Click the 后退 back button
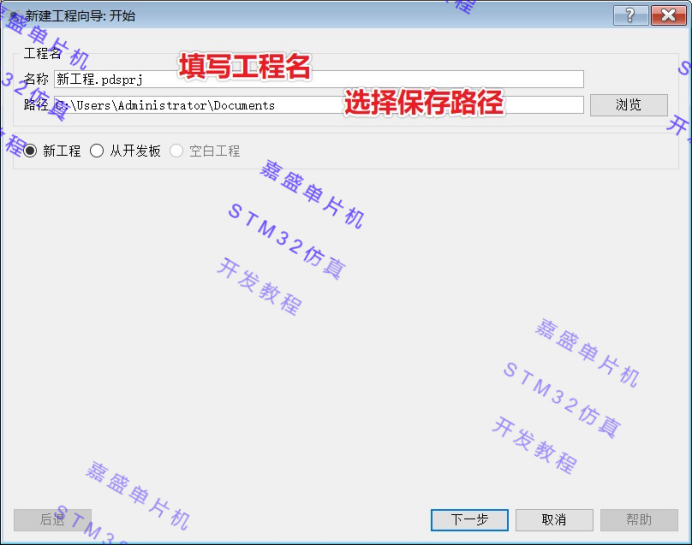This screenshot has height=546, width=692. (53, 520)
